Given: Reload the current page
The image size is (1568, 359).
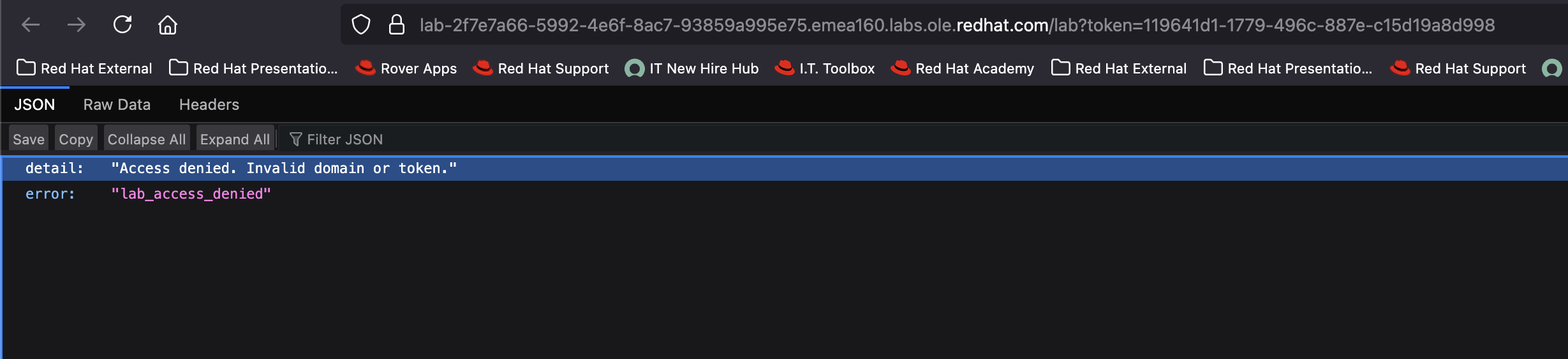Looking at the screenshot, I should [x=122, y=25].
